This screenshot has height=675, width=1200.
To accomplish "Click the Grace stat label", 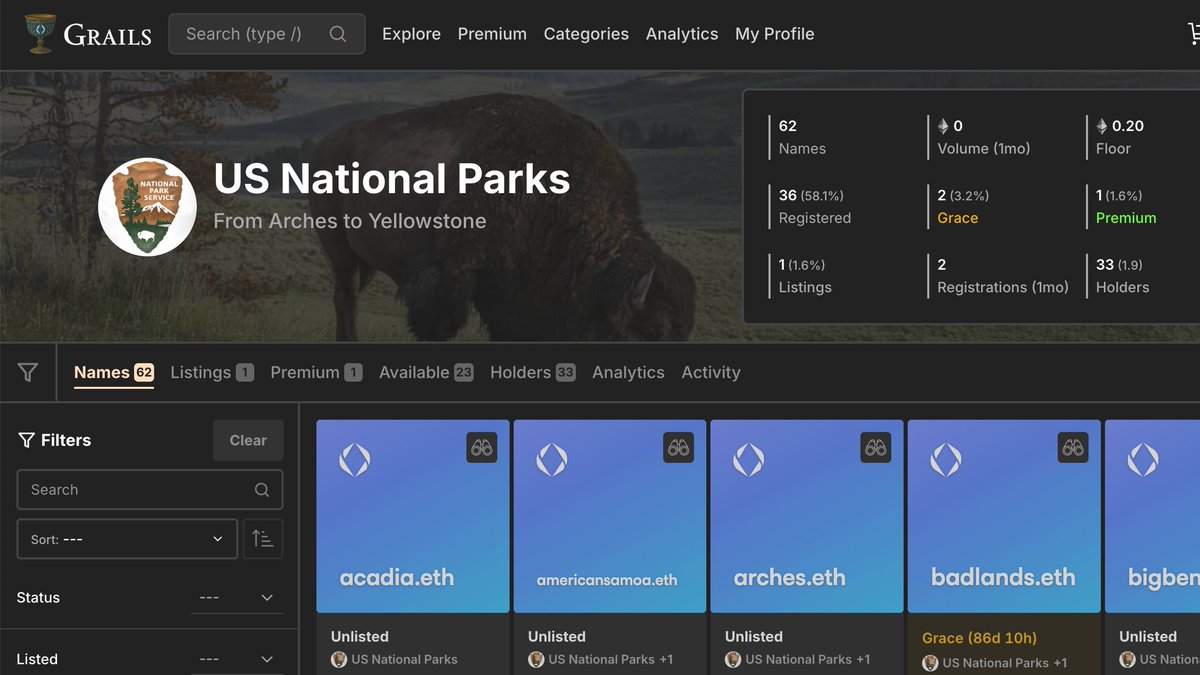I will point(958,218).
